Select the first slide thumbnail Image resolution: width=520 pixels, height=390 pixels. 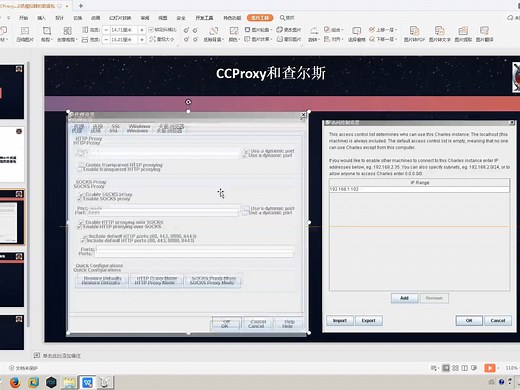tap(12, 92)
